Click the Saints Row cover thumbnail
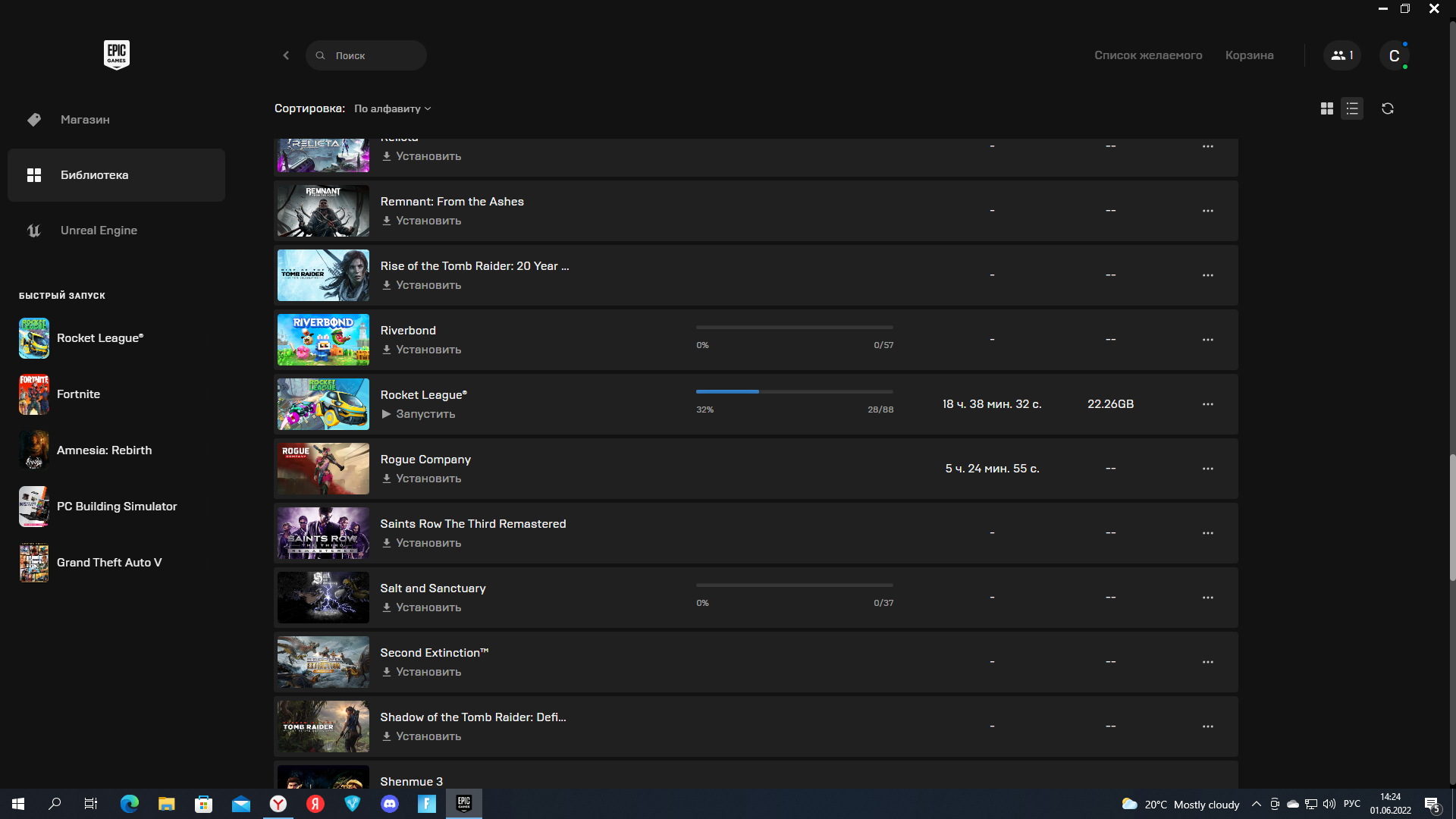 pyautogui.click(x=323, y=533)
